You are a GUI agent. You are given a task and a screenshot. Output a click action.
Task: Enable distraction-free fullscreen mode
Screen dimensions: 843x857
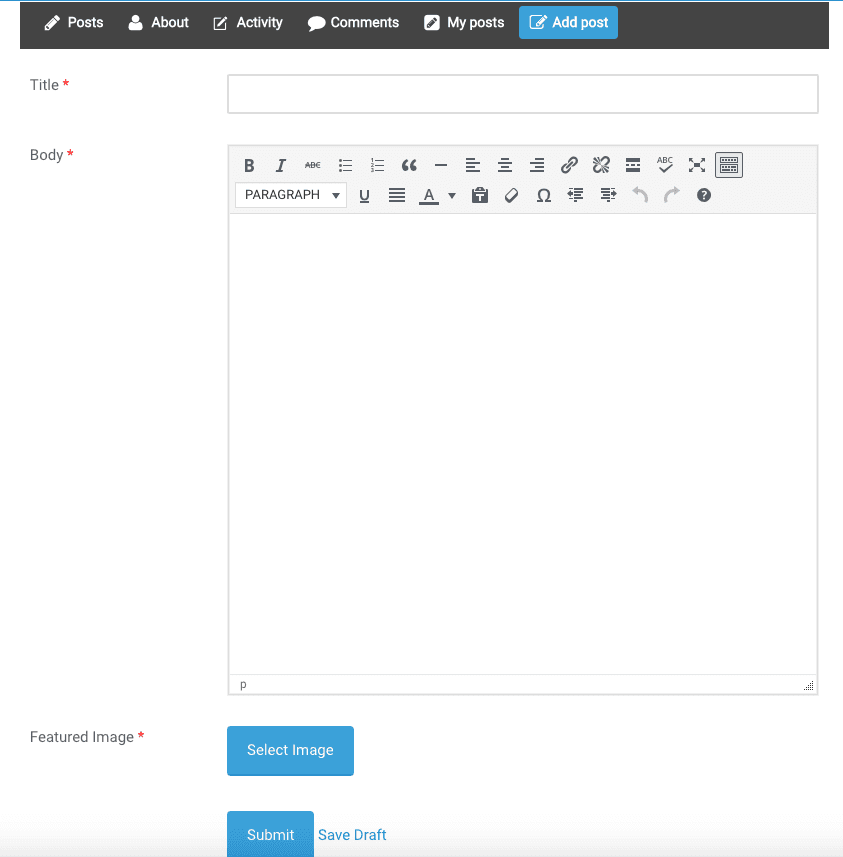(x=697, y=165)
